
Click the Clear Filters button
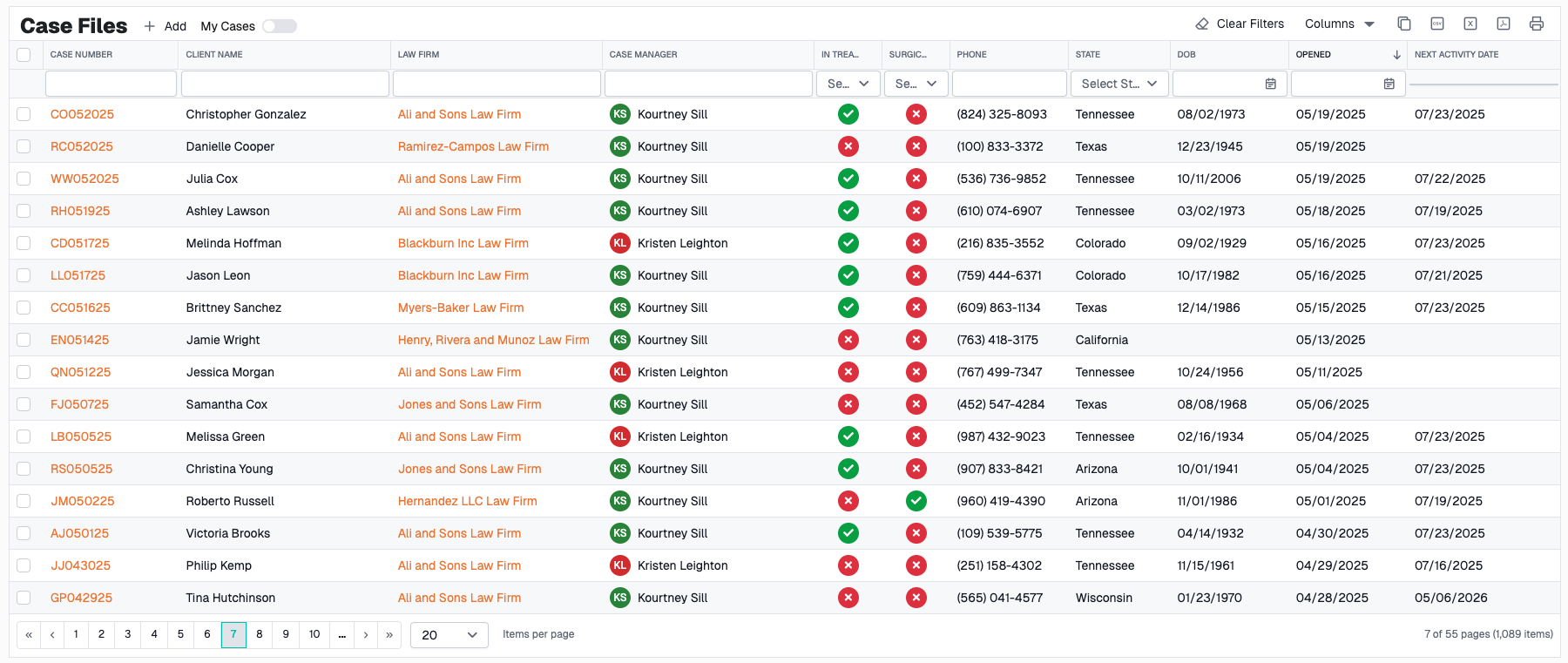point(1240,24)
